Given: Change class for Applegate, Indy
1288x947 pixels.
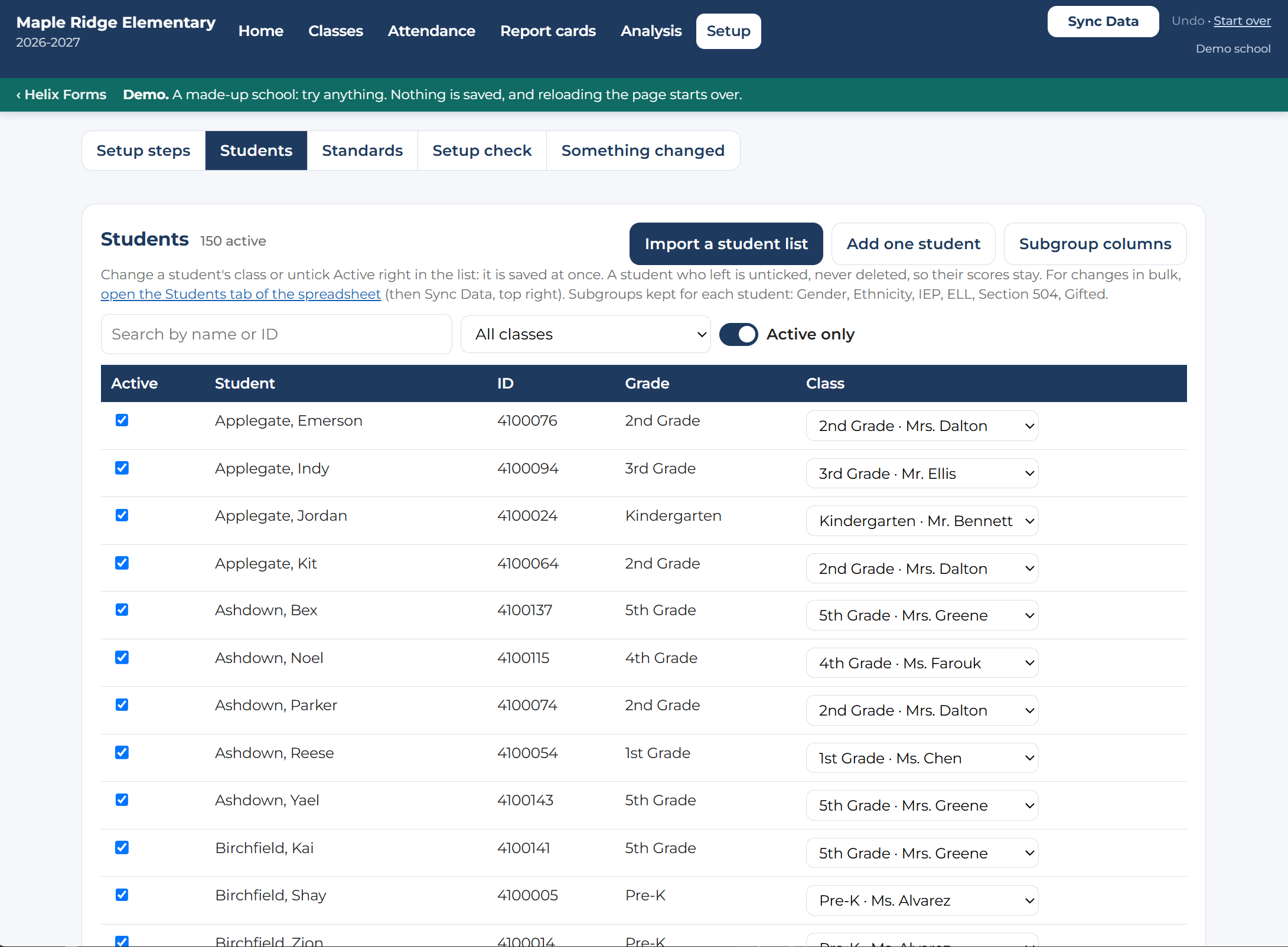Looking at the screenshot, I should (922, 473).
